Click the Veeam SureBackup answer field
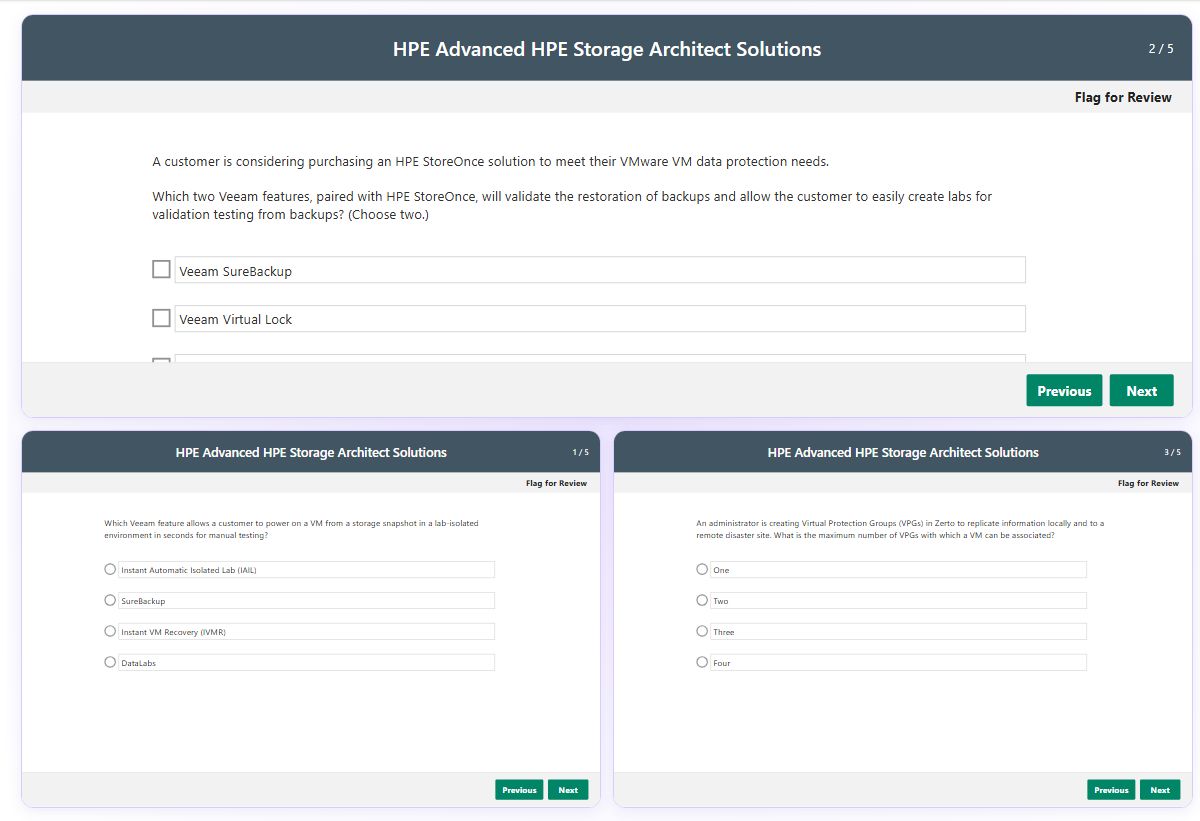 point(600,270)
